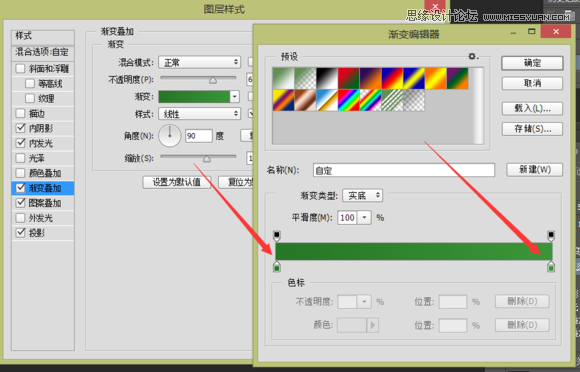Viewport: 580px width, 372px height.
Task: Open the 混合模式 dropdown showing 正常
Action: (x=200, y=62)
